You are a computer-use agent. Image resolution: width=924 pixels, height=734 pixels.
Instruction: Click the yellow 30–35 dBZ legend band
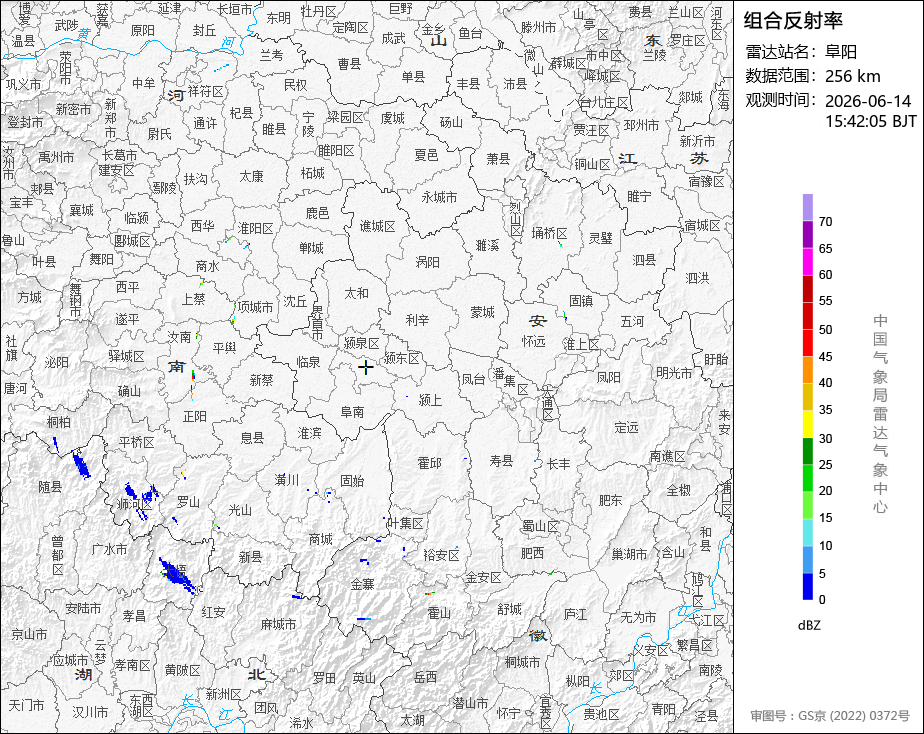[807, 424]
